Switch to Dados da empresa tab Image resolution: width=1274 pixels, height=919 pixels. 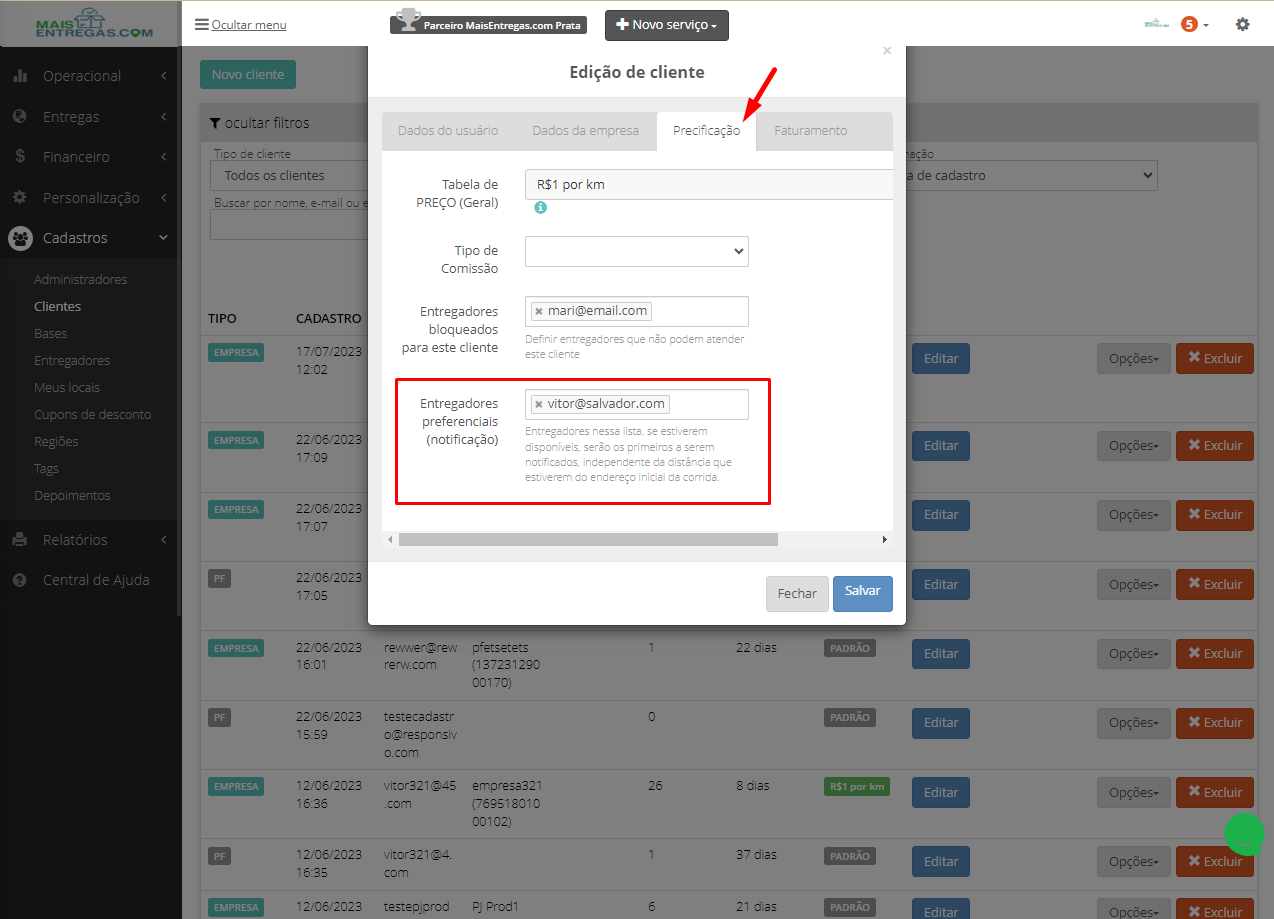(x=585, y=131)
